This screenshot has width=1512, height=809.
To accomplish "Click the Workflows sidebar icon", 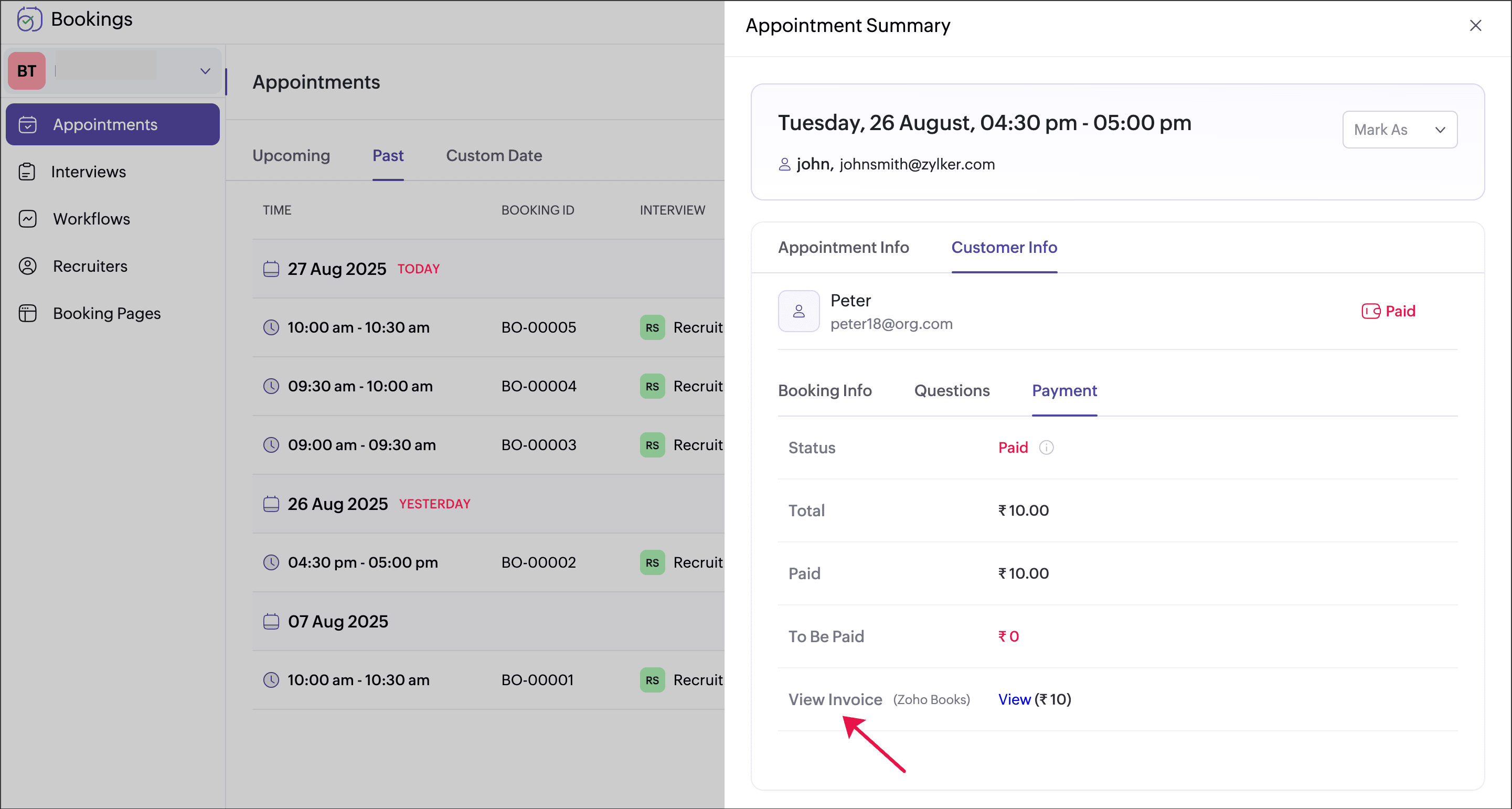I will [x=27, y=219].
